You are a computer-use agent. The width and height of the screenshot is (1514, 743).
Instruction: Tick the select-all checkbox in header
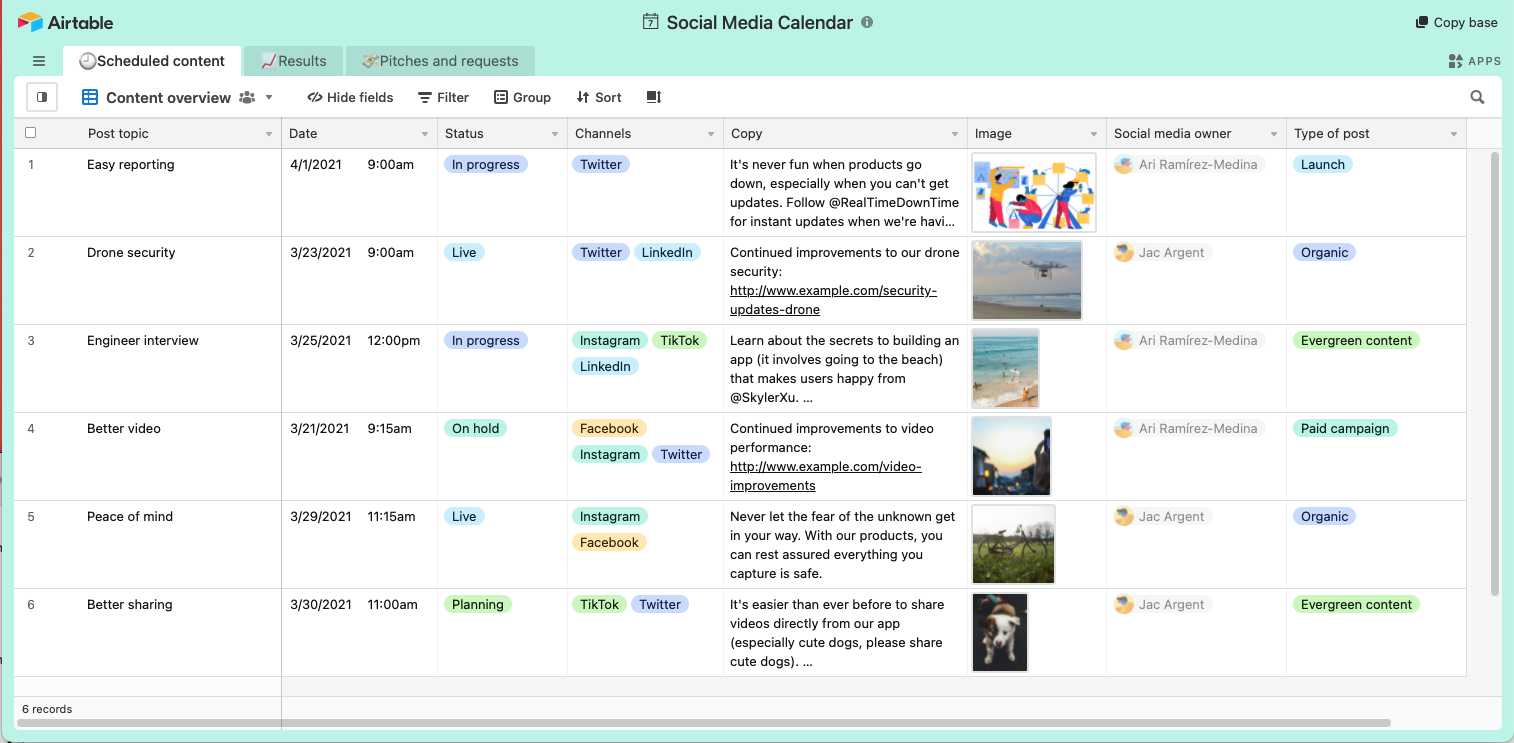30,133
